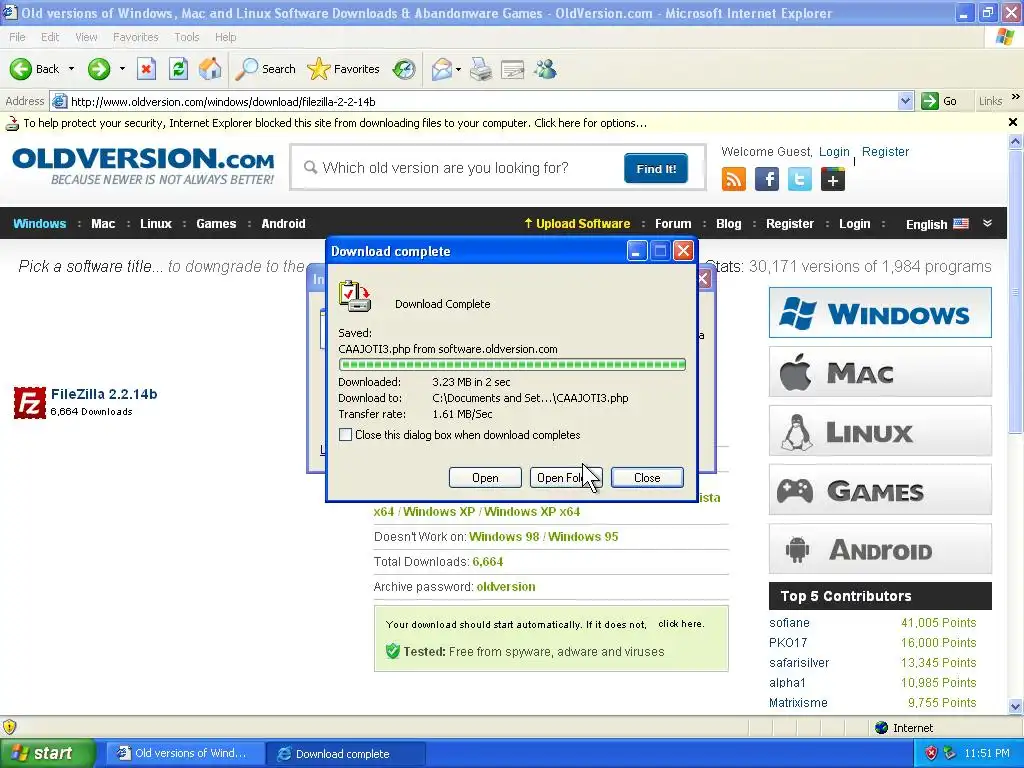
Task: Open the Forward button history dropdown arrow
Action: (122, 69)
